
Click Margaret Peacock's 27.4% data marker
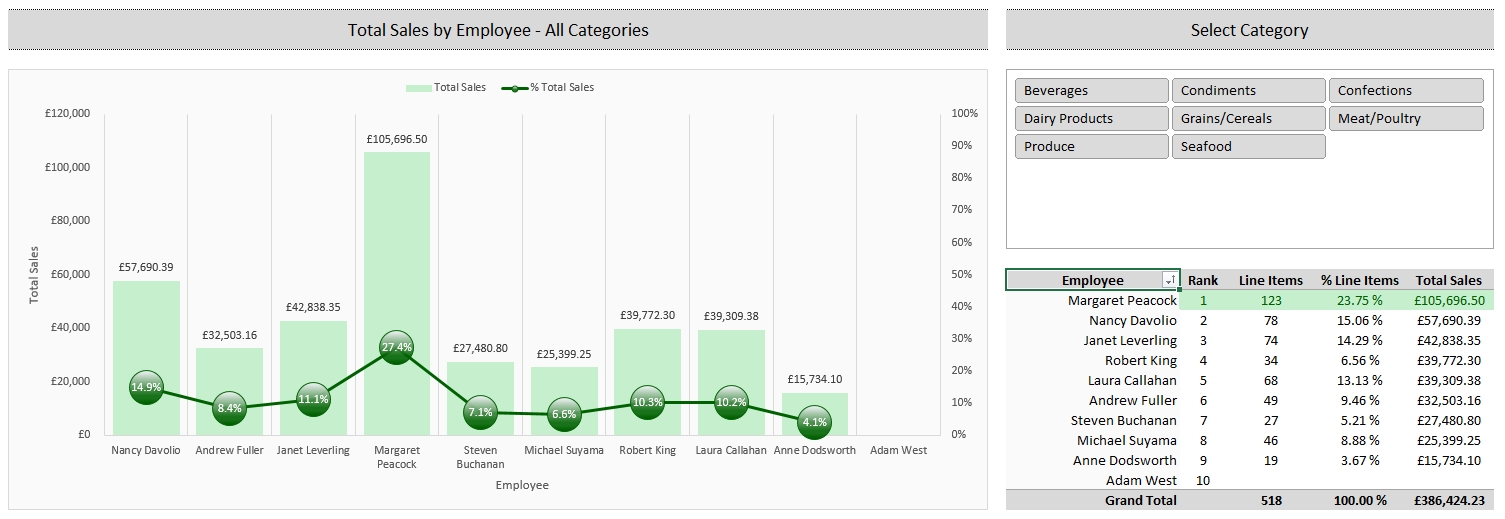click(397, 347)
